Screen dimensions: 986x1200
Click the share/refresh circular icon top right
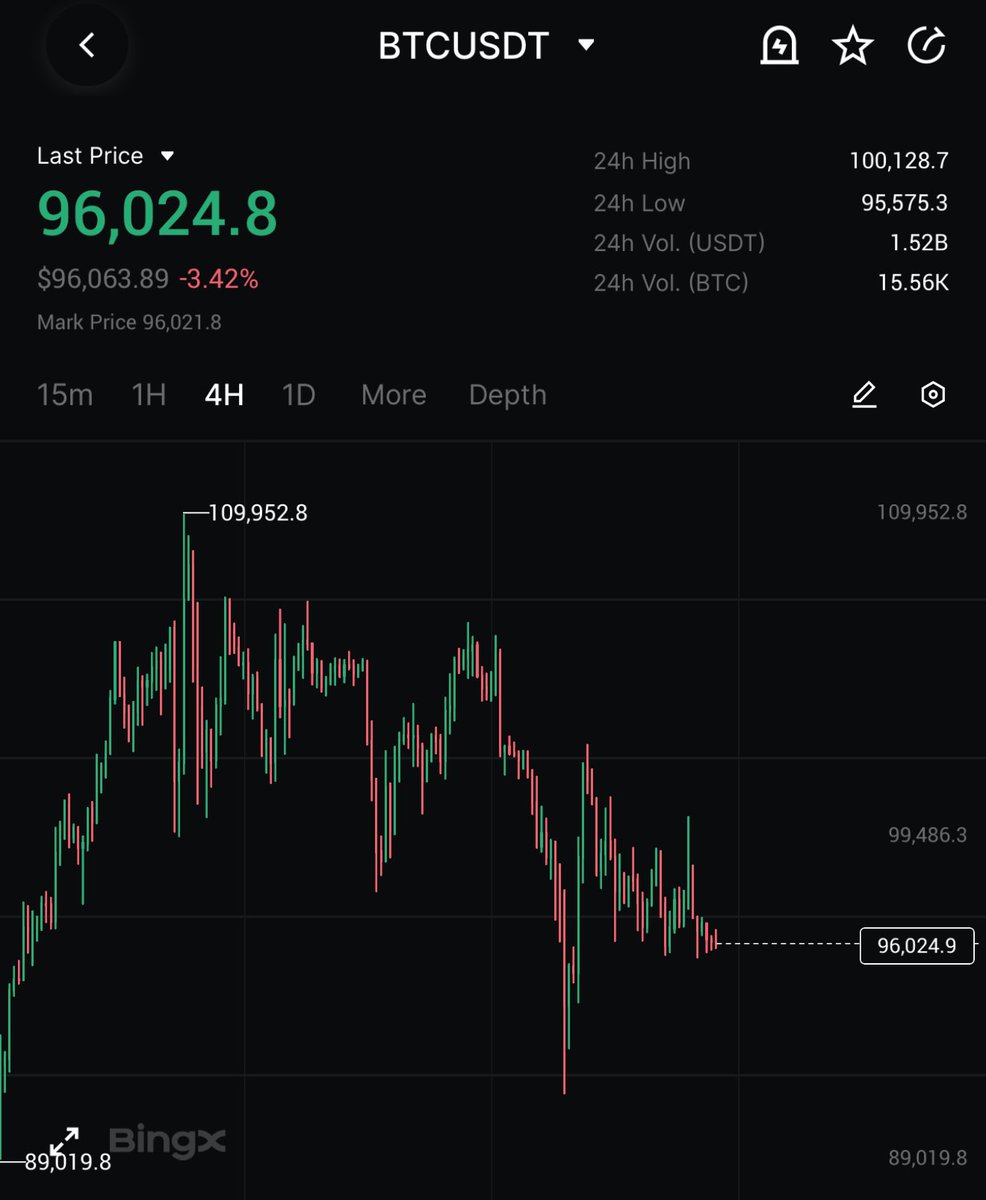(926, 45)
